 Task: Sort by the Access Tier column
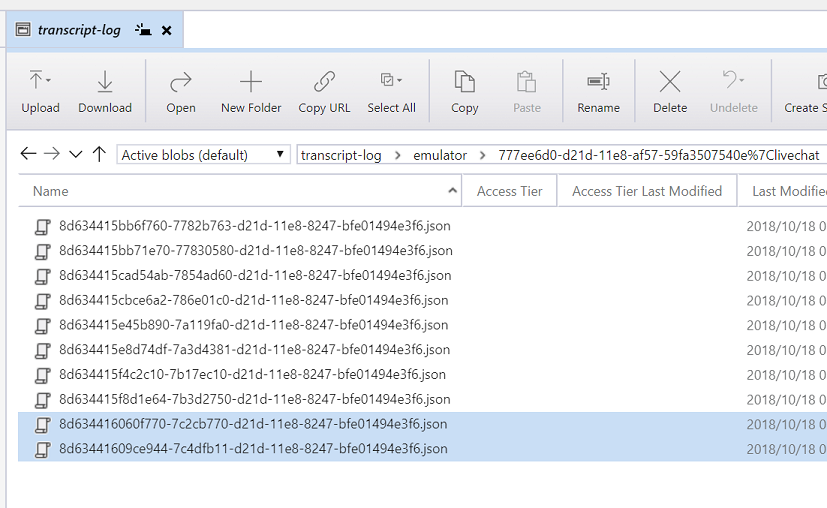[509, 191]
